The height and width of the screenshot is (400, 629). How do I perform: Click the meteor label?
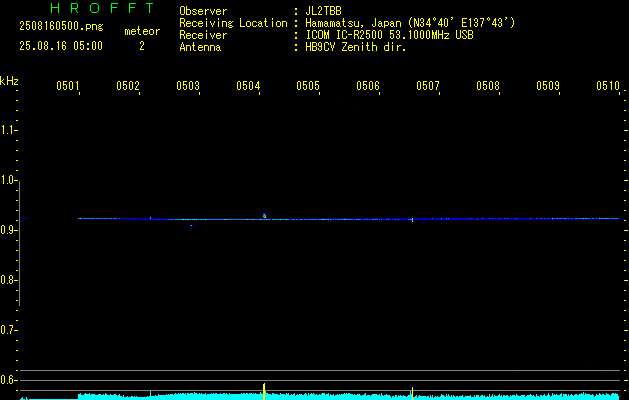click(x=142, y=31)
